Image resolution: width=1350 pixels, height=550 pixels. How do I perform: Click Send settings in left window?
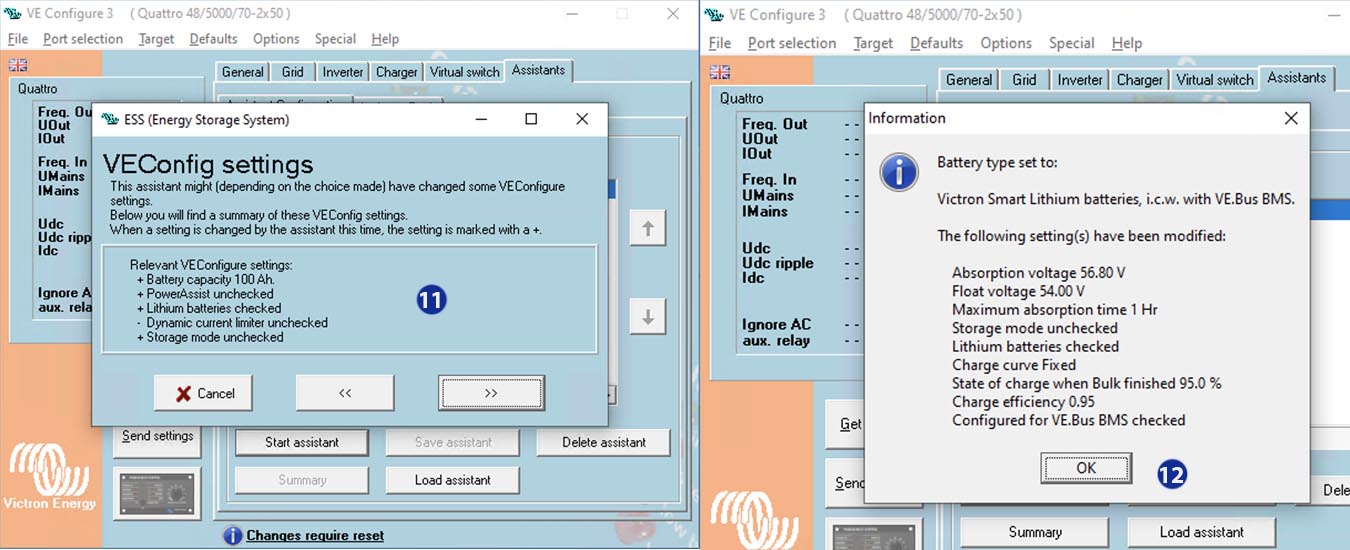158,437
